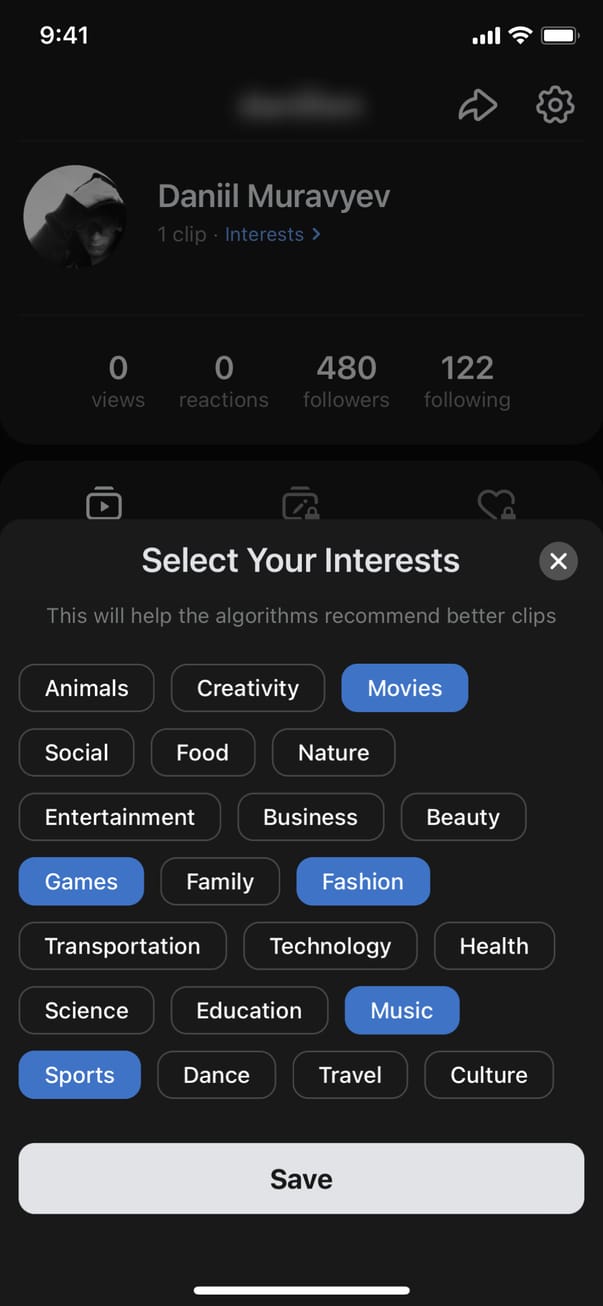The image size is (603, 1306).
Task: Open the Interests chevron link
Action: click(x=272, y=235)
